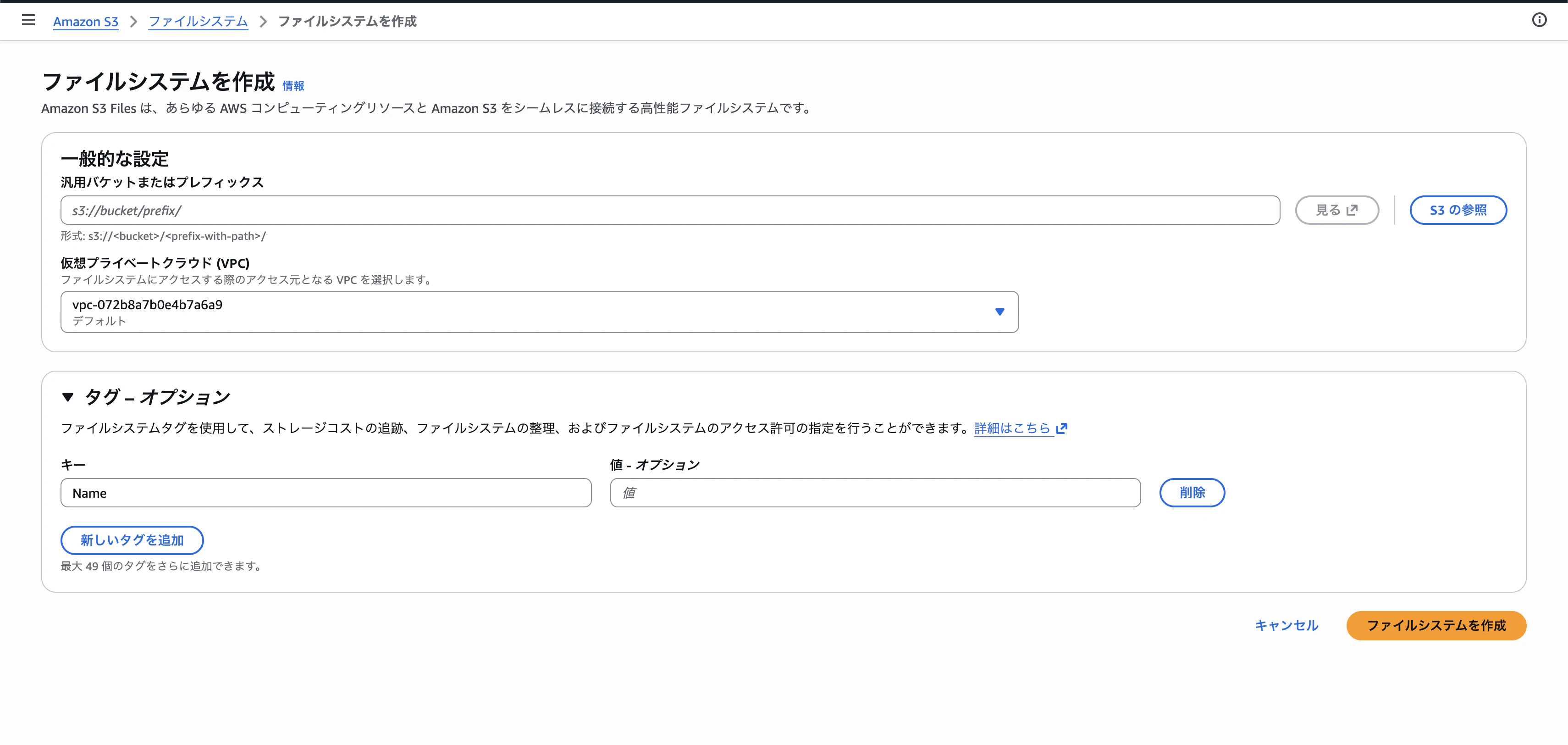Focus the s3://bucket/prefix/ input field
Screen dimensions: 1568x745
(x=670, y=210)
